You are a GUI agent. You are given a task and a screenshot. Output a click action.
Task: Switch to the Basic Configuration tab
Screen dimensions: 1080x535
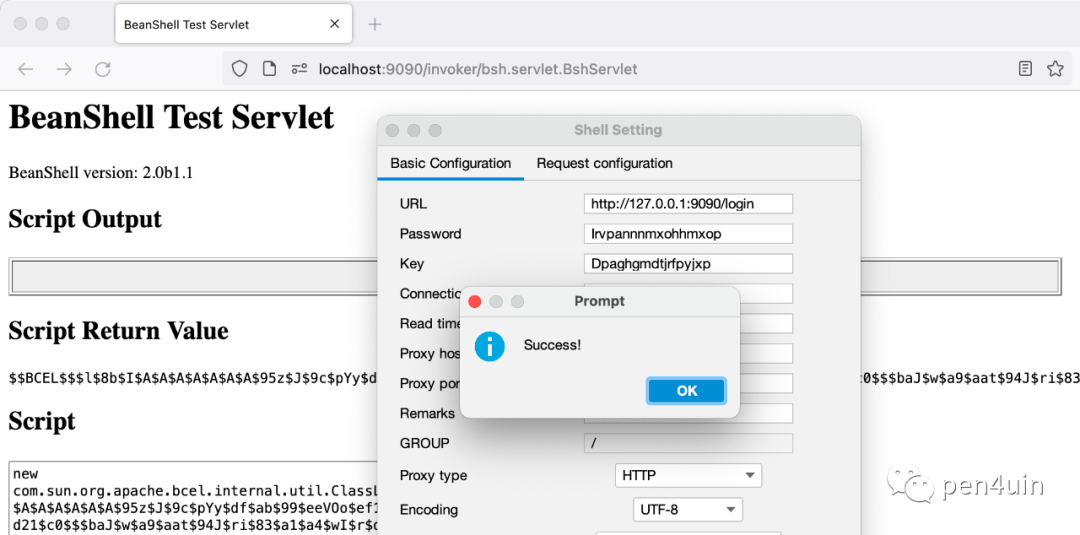(x=450, y=164)
